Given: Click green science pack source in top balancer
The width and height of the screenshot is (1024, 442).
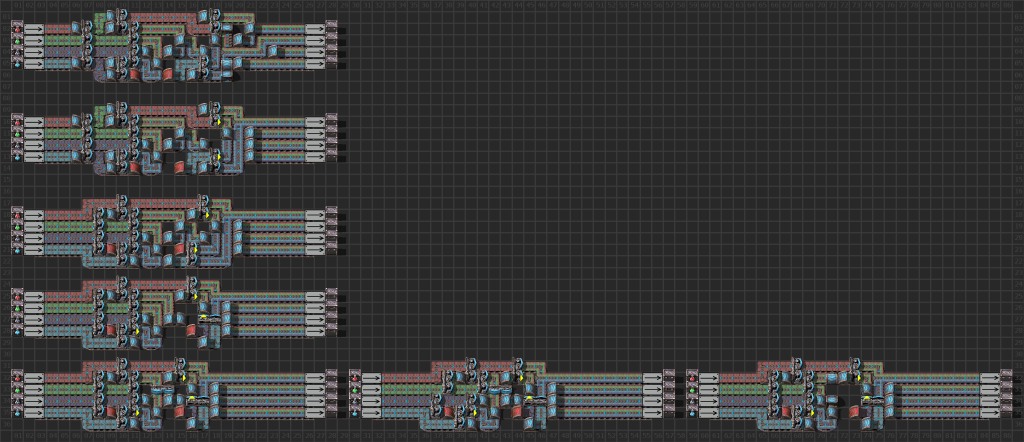Looking at the screenshot, I should [x=18, y=40].
